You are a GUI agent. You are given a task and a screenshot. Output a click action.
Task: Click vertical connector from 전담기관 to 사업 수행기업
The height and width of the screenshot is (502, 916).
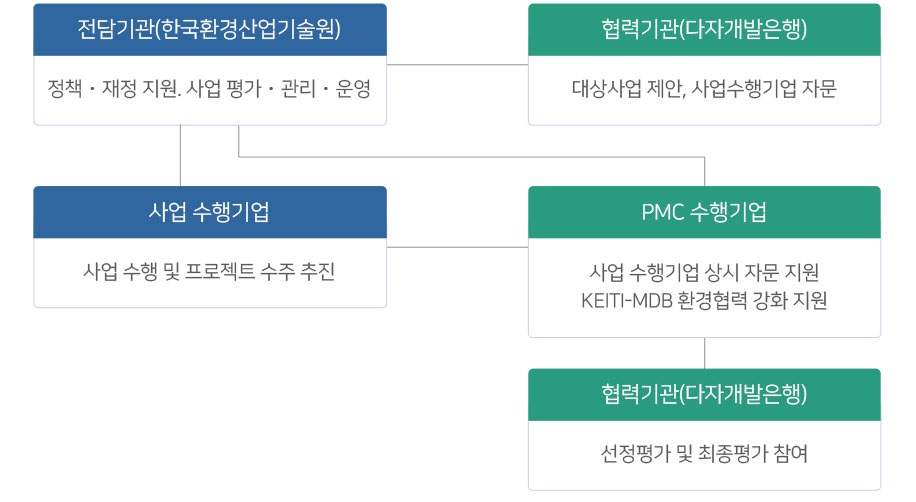(x=181, y=155)
